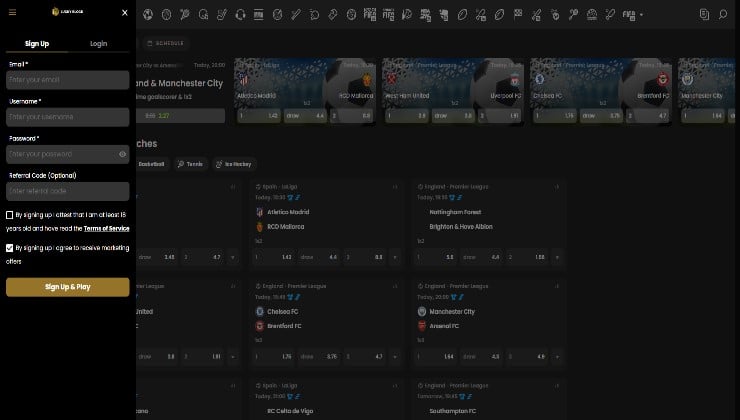The height and width of the screenshot is (420, 740).
Task: Click the Arsenal FC crest in match list
Action: click(x=422, y=326)
